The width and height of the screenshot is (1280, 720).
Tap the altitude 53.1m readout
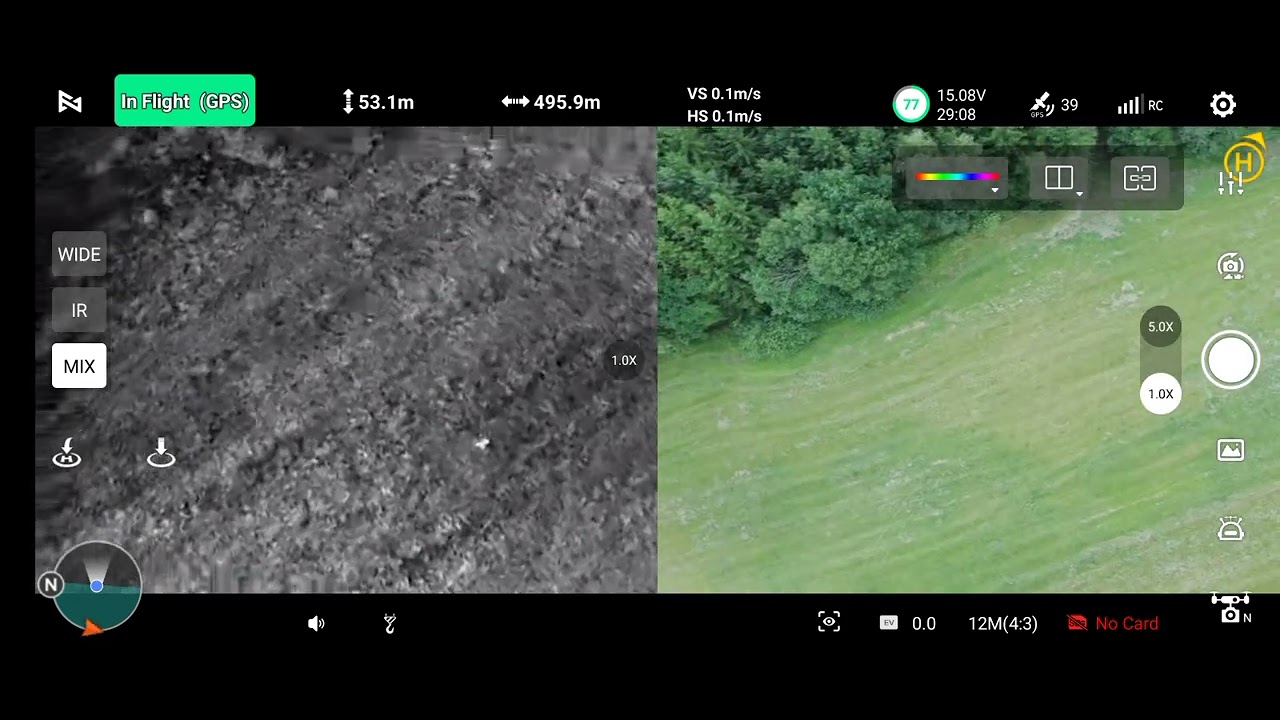click(378, 102)
